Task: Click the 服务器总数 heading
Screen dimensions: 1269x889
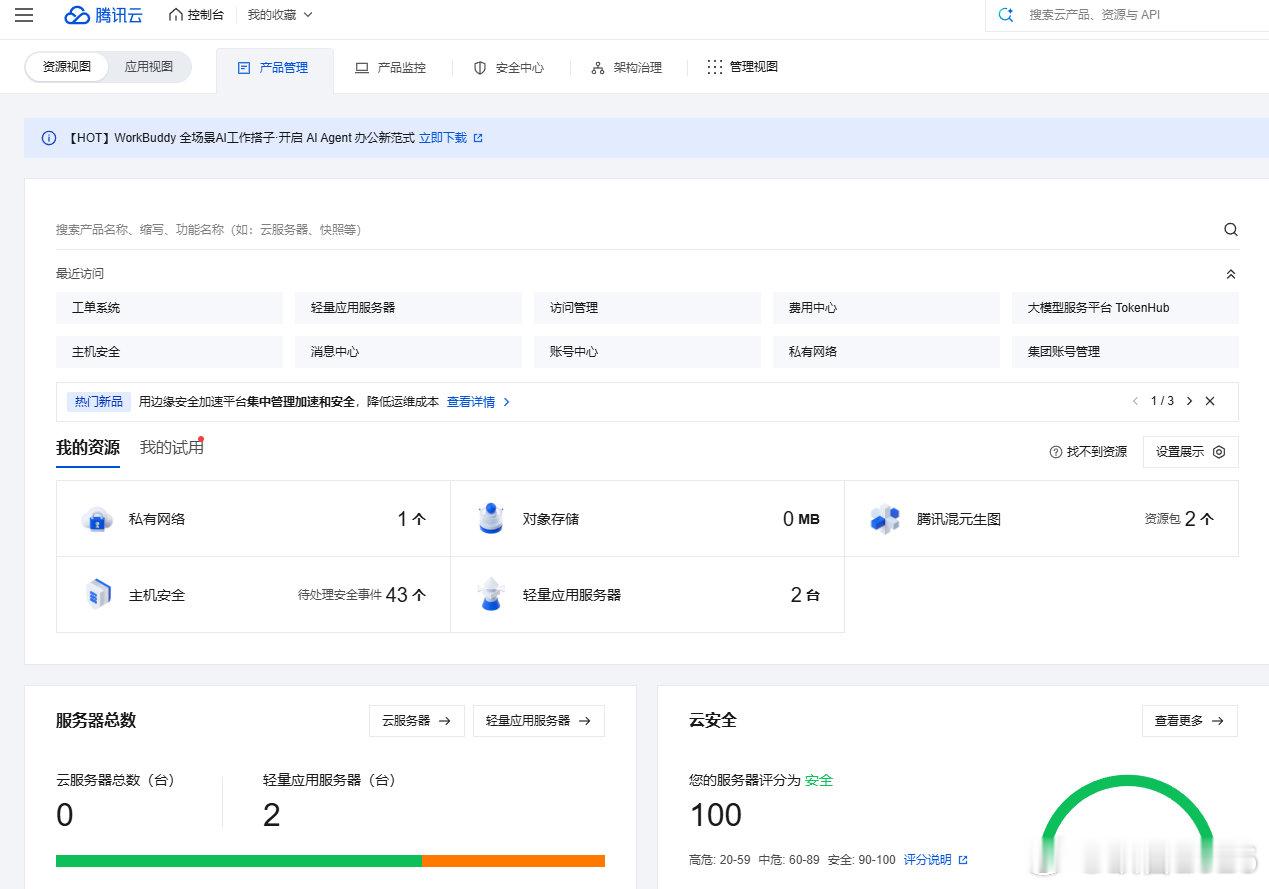Action: point(96,720)
